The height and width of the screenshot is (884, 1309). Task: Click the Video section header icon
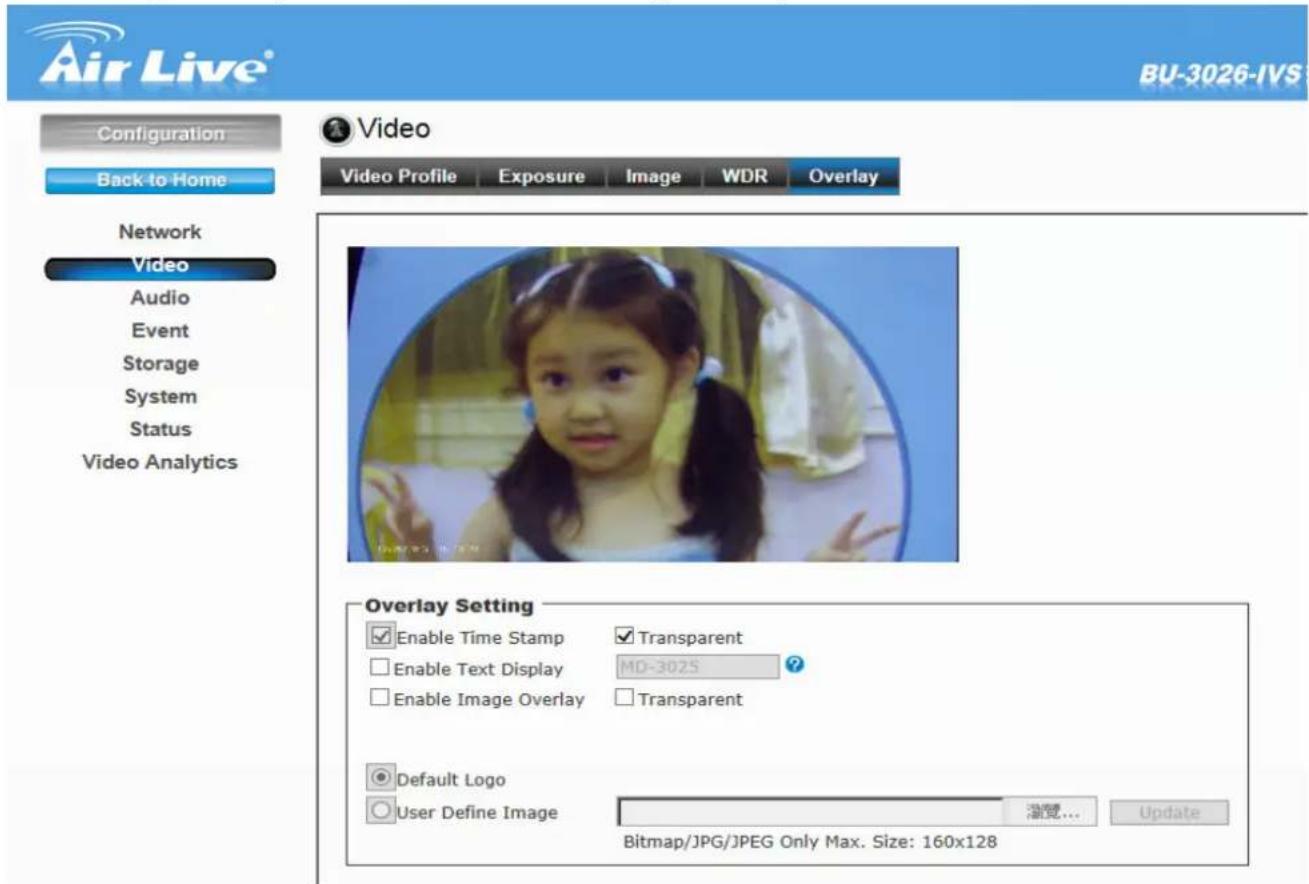335,129
